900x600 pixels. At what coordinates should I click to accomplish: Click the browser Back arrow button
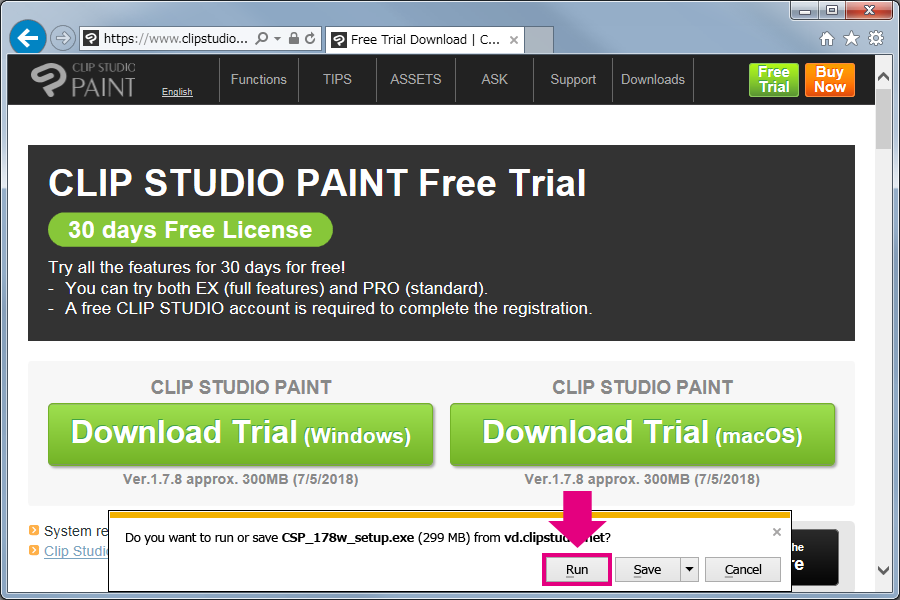click(27, 38)
